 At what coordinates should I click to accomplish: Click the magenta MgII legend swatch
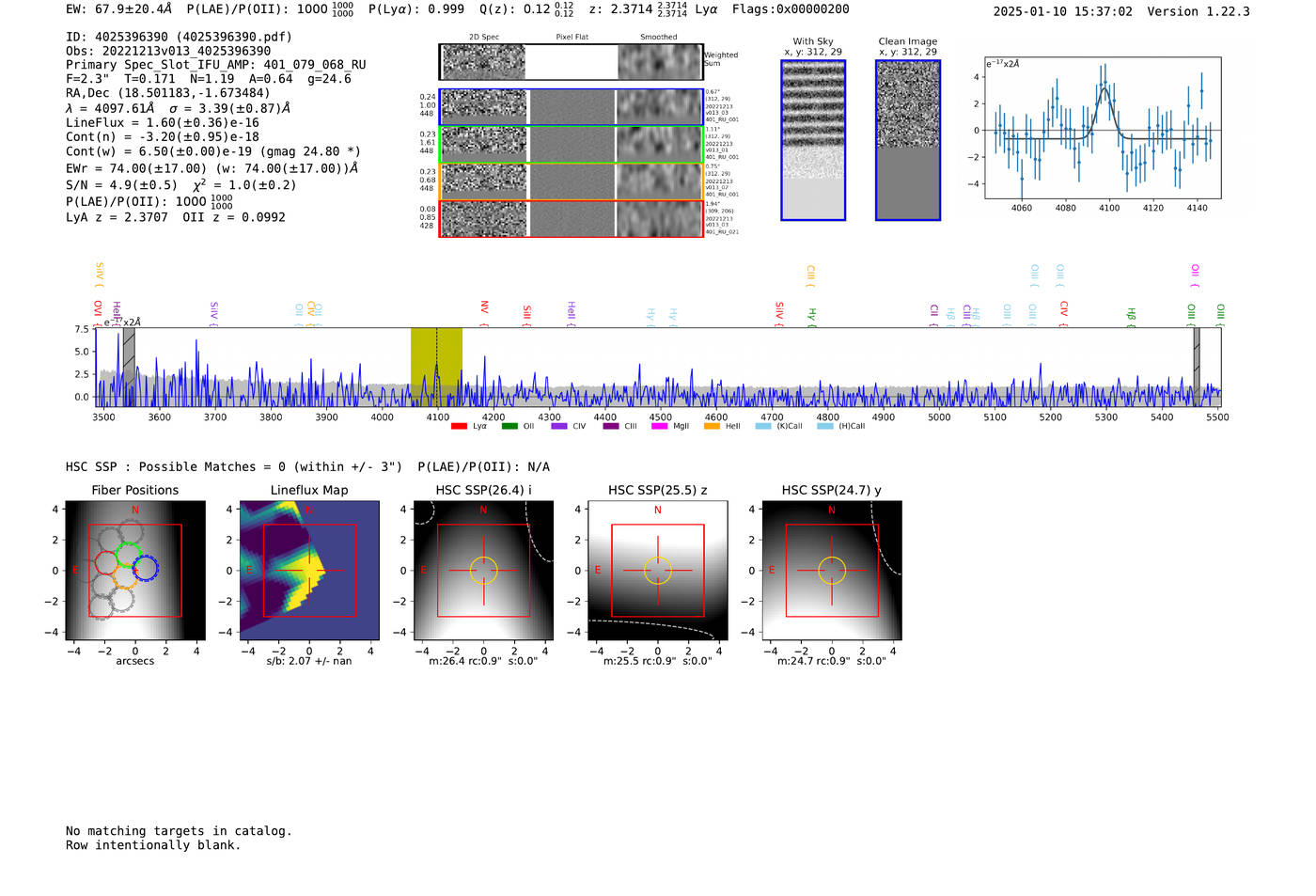coord(660,426)
